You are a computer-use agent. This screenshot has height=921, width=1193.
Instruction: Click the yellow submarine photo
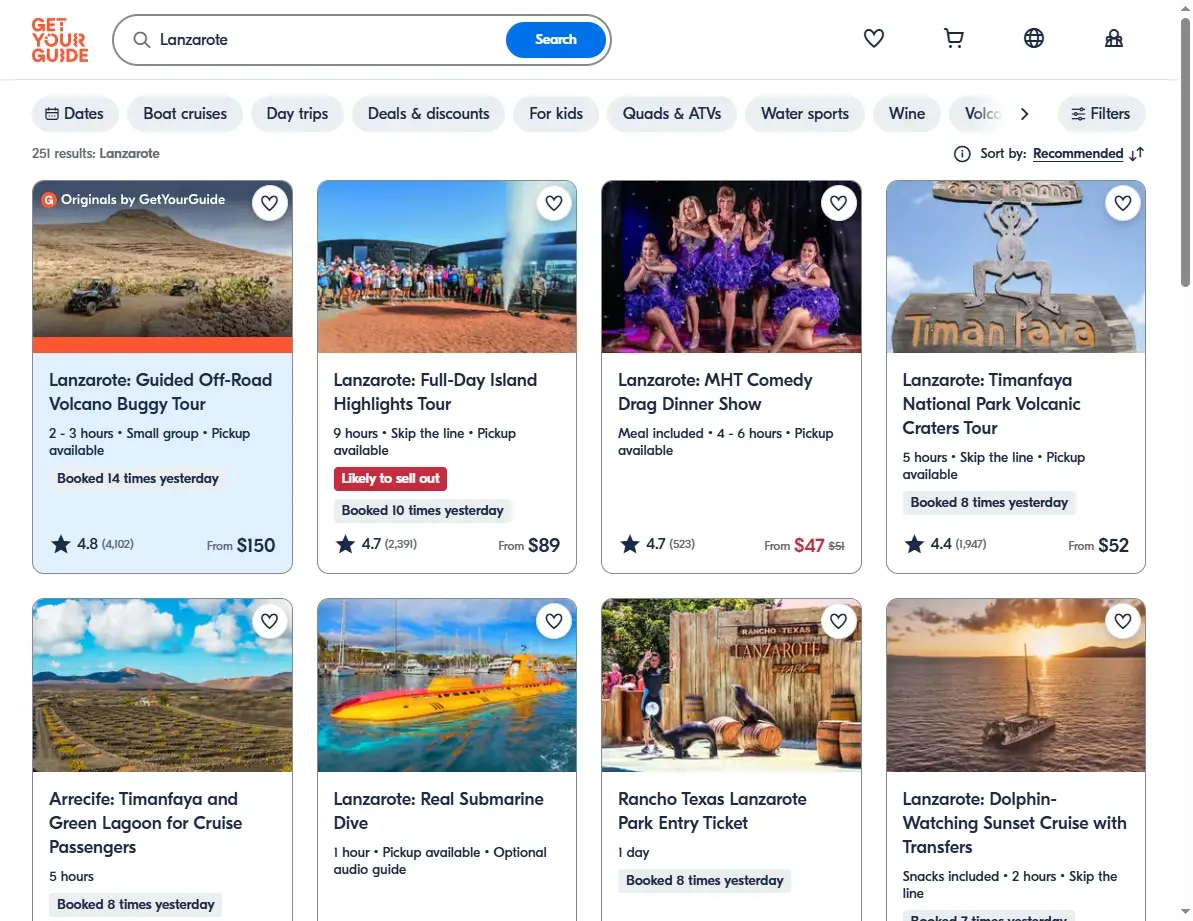(x=447, y=685)
